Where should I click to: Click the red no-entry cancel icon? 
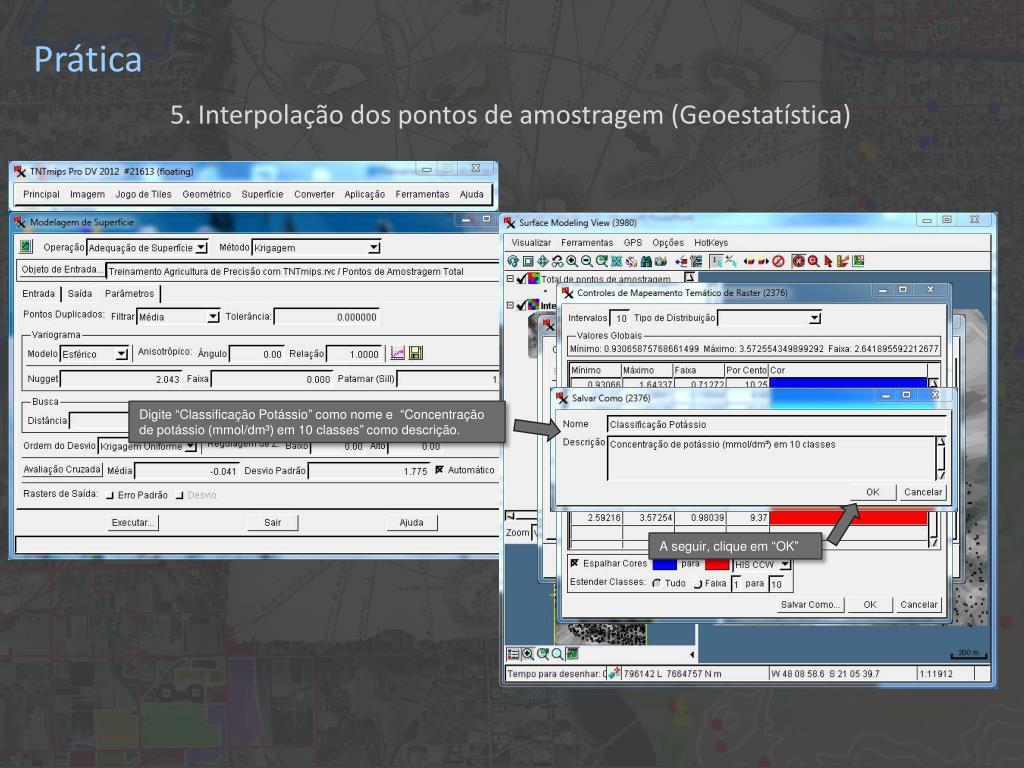pyautogui.click(x=778, y=261)
